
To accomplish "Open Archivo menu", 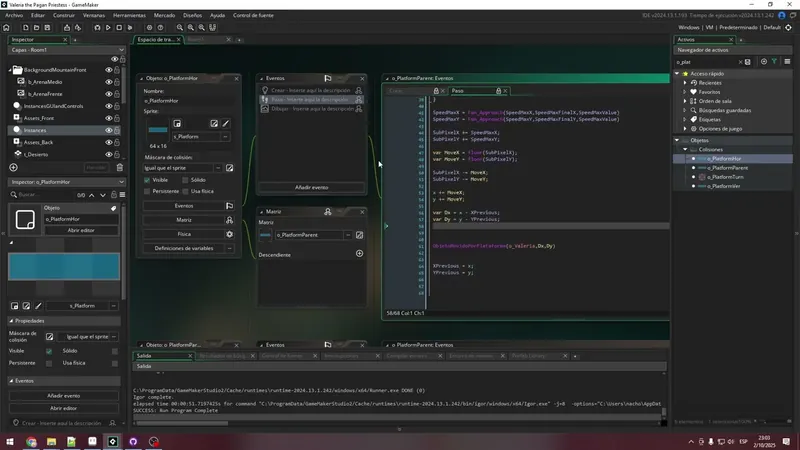I will 14,15.
